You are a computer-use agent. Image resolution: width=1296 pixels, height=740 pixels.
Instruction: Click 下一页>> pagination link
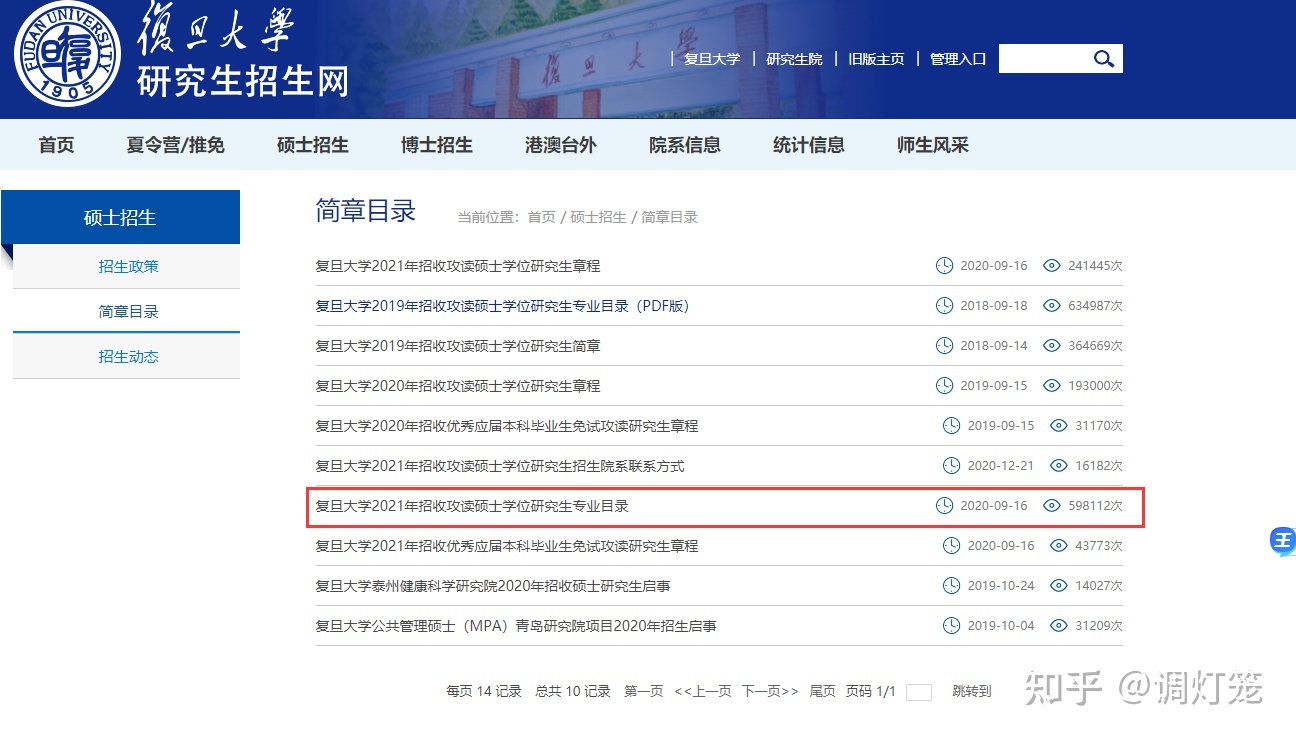pos(770,691)
